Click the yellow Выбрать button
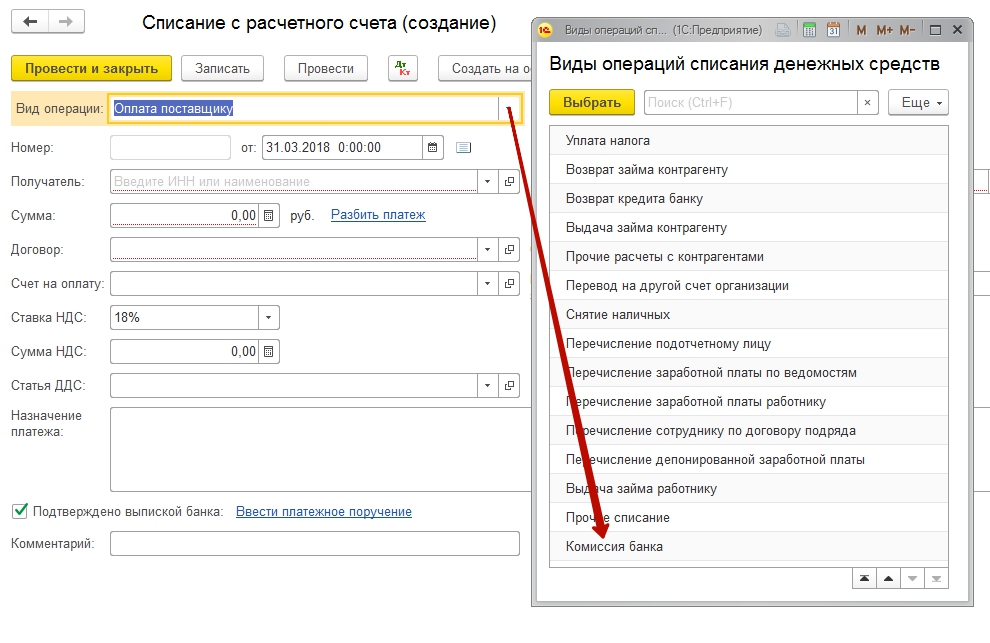 tap(592, 102)
